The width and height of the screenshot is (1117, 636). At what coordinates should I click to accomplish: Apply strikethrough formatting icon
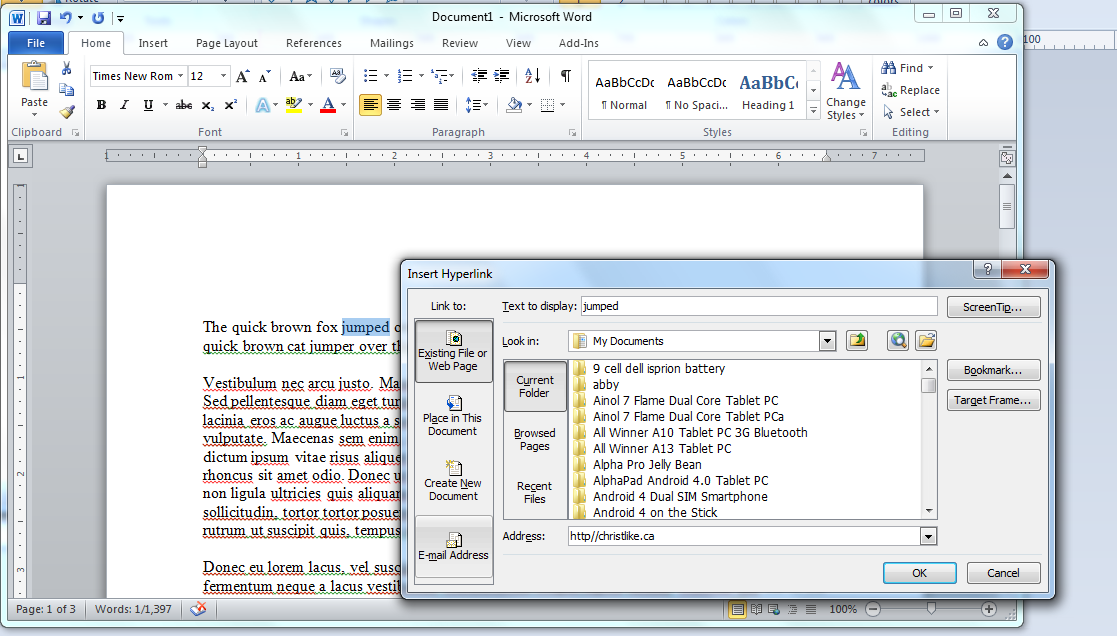[184, 105]
